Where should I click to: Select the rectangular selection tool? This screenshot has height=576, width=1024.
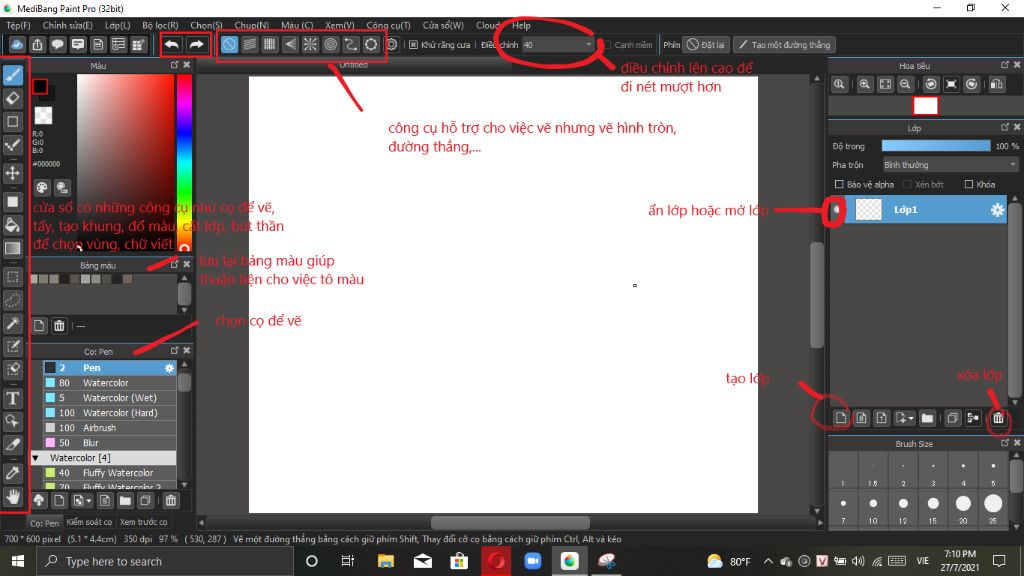[x=13, y=277]
